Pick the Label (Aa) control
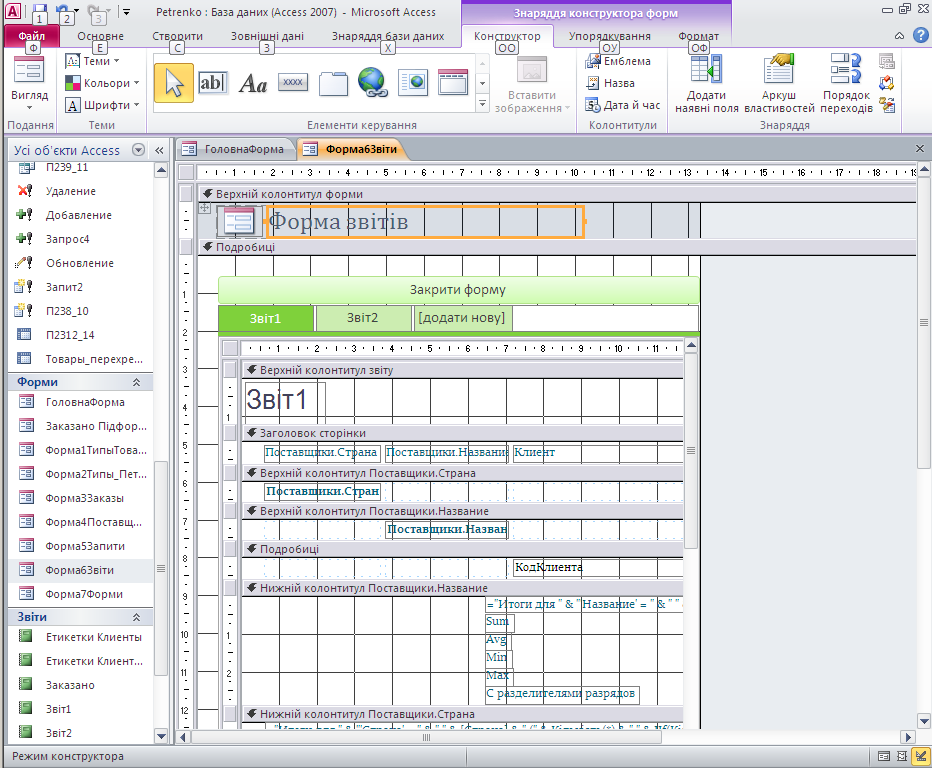932x768 pixels. click(x=253, y=83)
